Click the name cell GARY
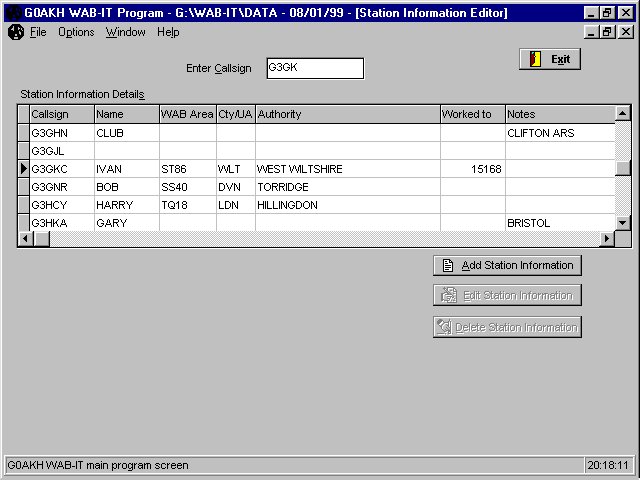This screenshot has height=480, width=640. (x=127, y=223)
